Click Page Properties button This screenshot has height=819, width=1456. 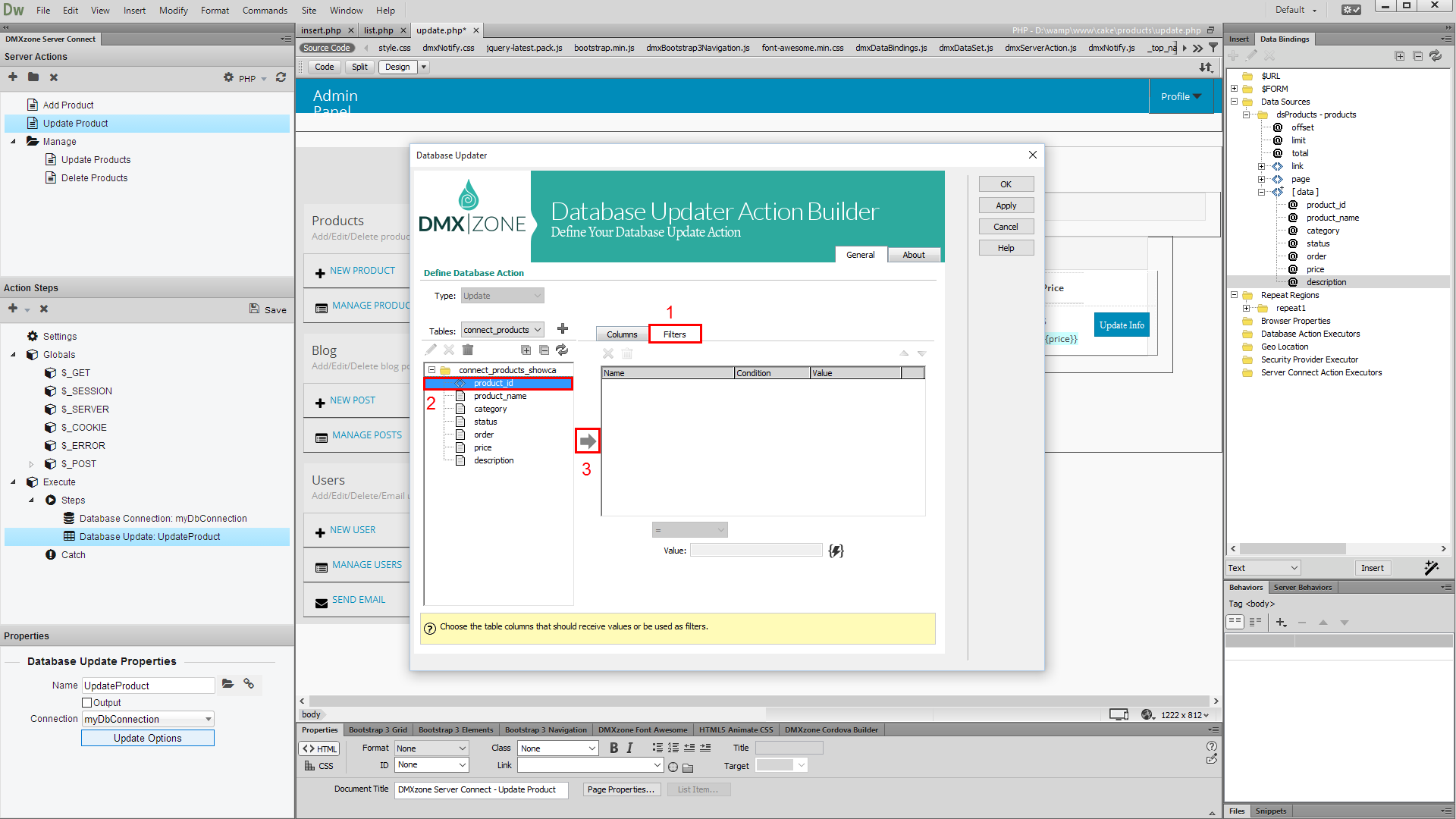[621, 789]
